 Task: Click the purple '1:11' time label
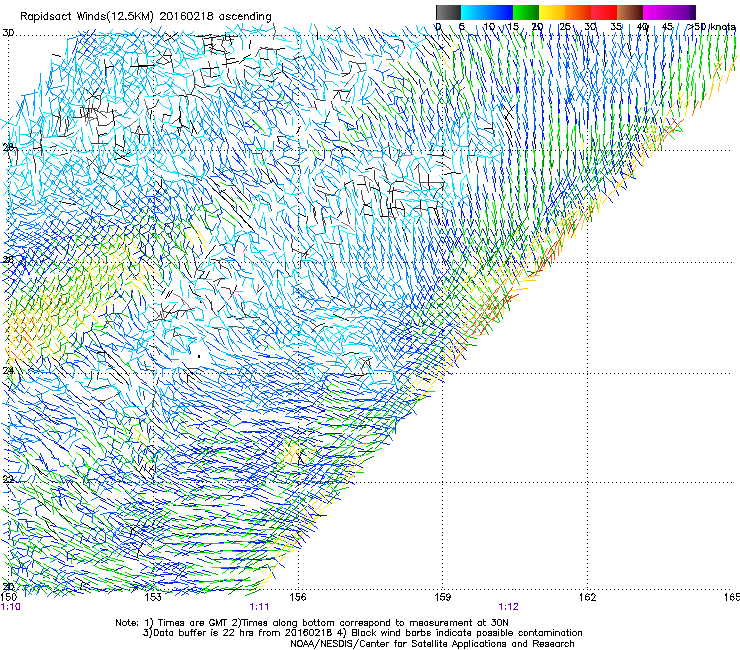[x=259, y=607]
